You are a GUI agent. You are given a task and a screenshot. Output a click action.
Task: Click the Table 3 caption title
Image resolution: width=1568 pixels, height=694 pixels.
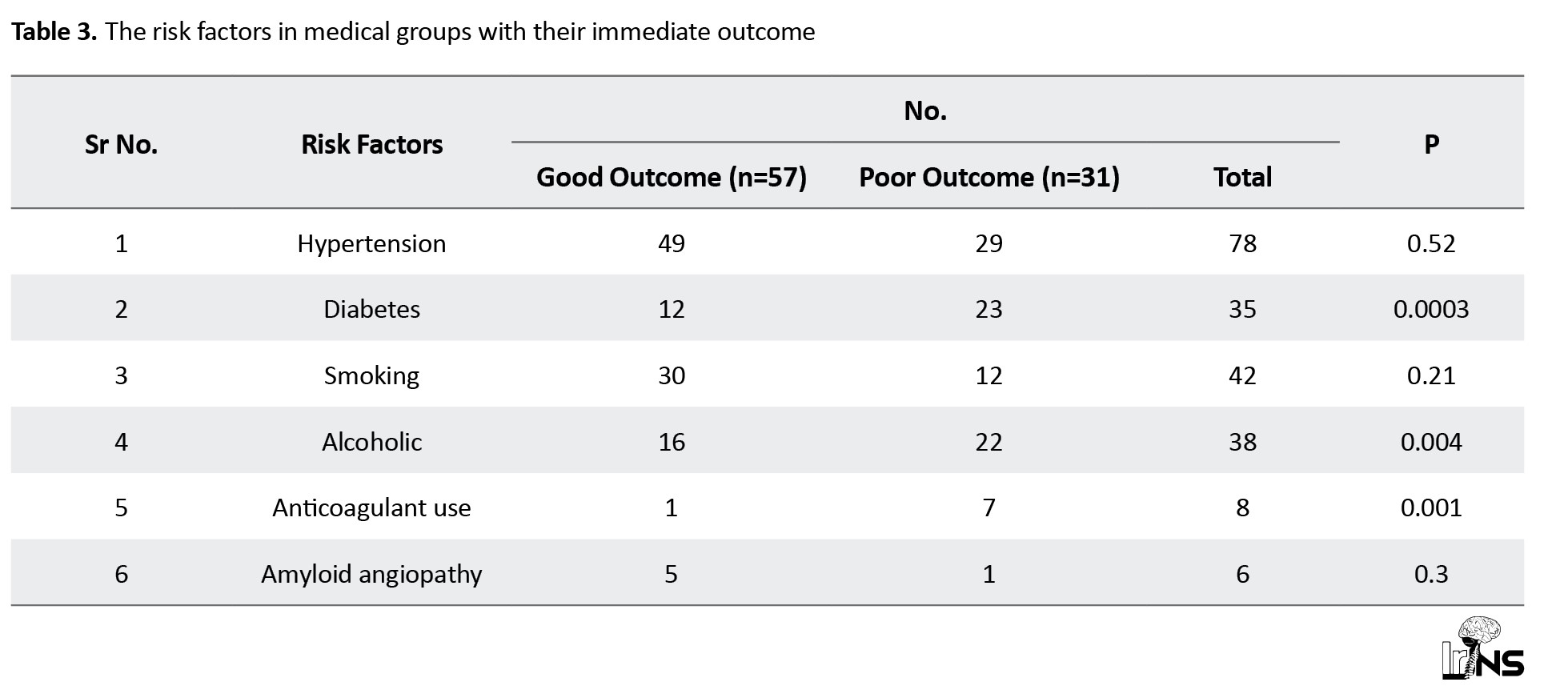coord(413,31)
